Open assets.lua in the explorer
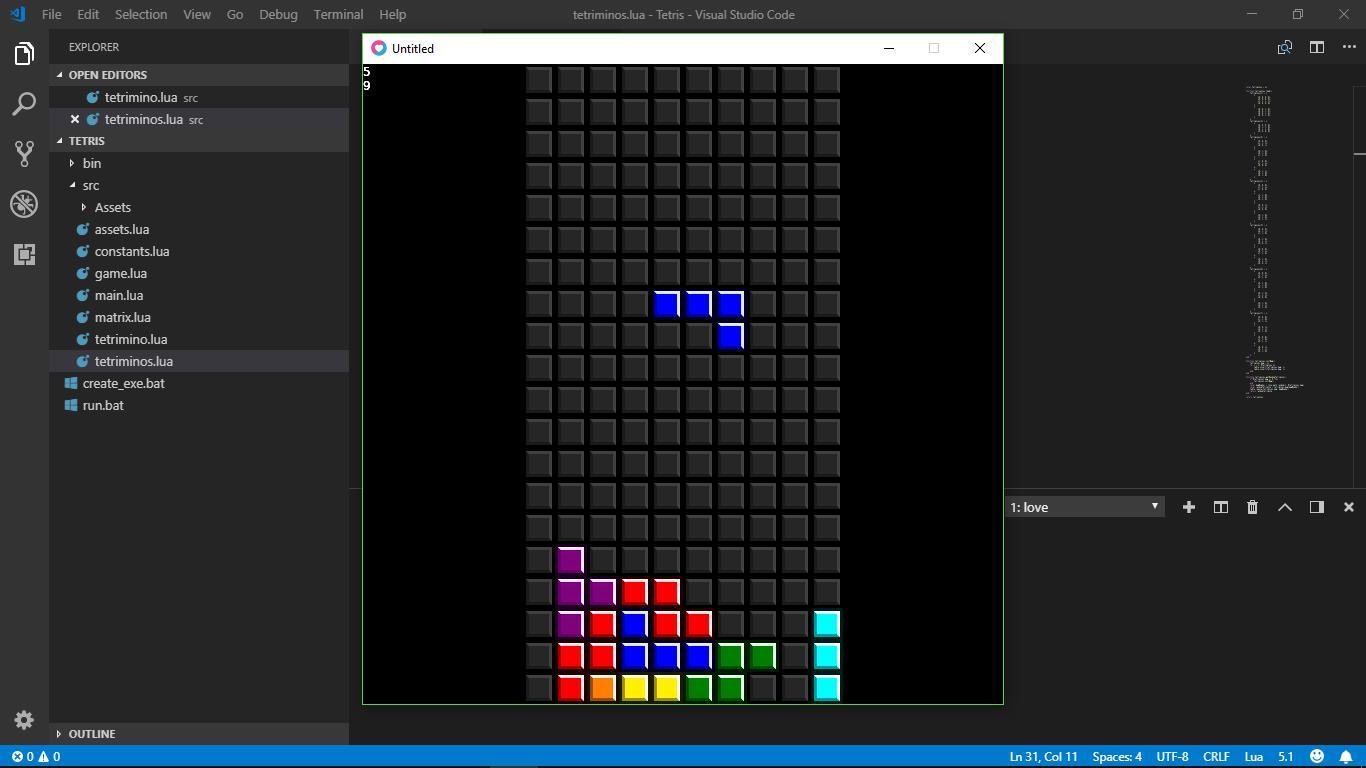This screenshot has width=1366, height=768. tap(198, 229)
